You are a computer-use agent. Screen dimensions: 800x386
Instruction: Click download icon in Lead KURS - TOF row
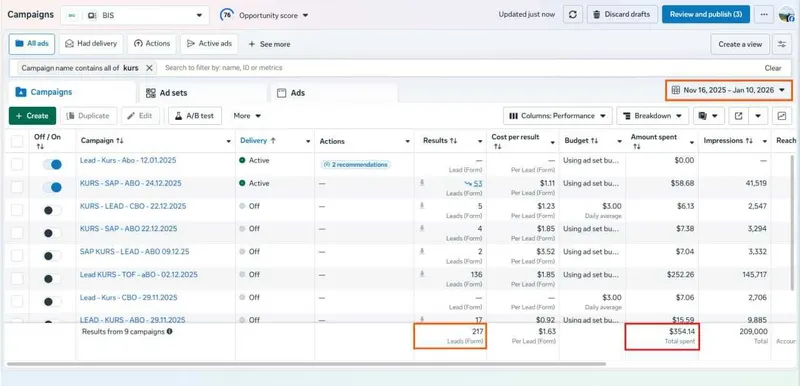tap(422, 274)
